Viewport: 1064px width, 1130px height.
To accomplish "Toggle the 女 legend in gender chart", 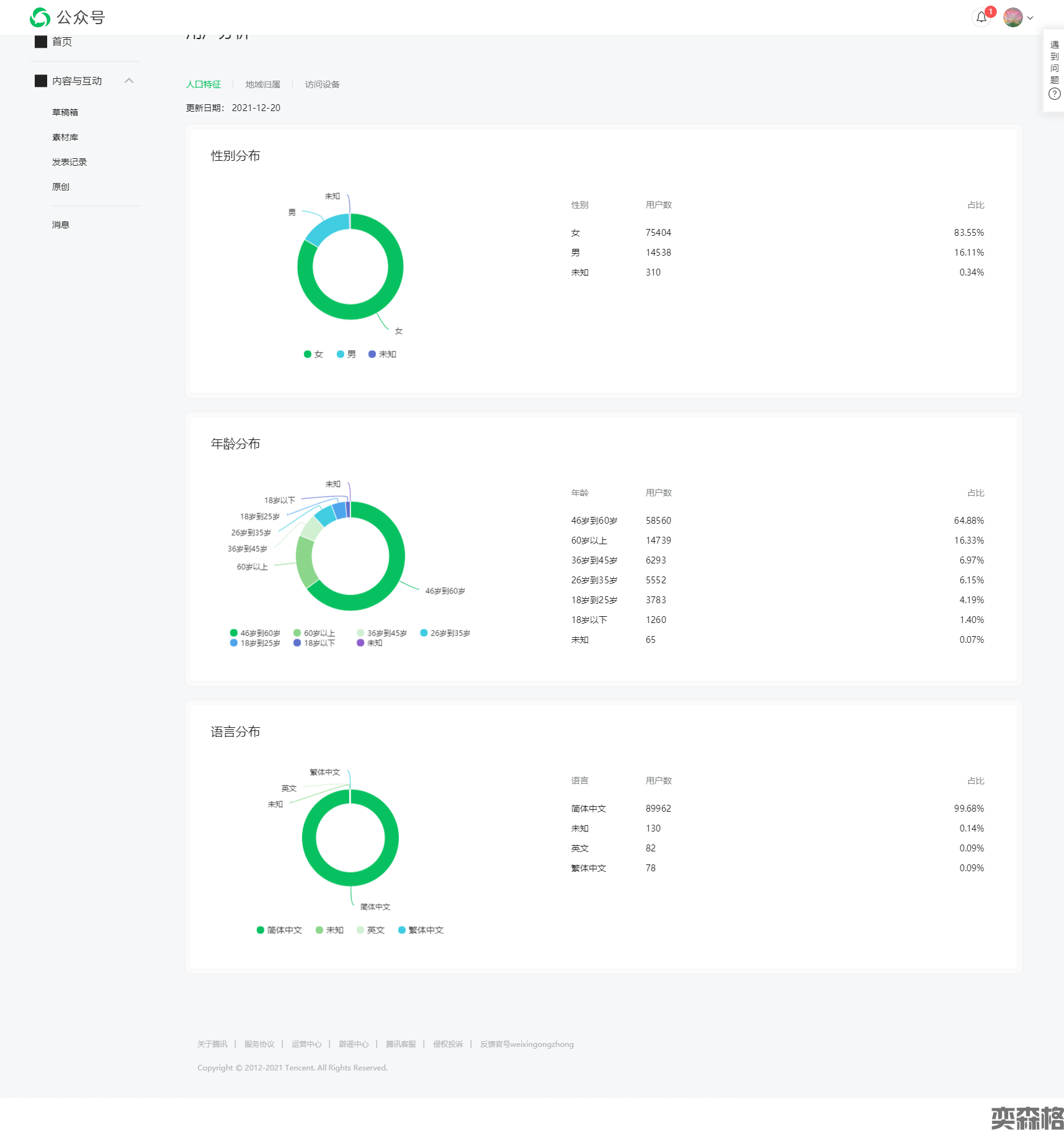I will tap(313, 354).
